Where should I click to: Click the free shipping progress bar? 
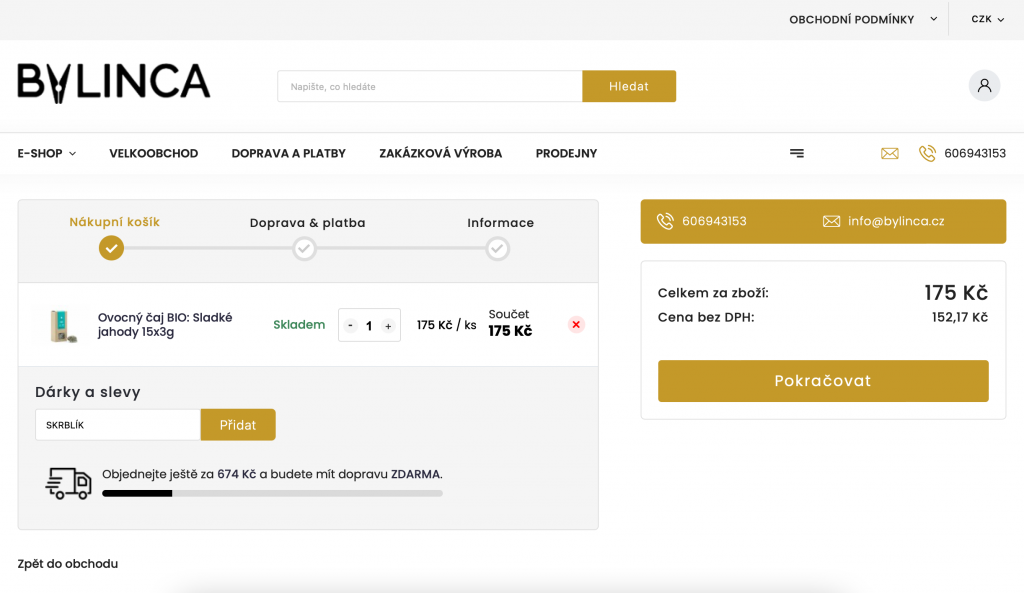click(x=272, y=494)
